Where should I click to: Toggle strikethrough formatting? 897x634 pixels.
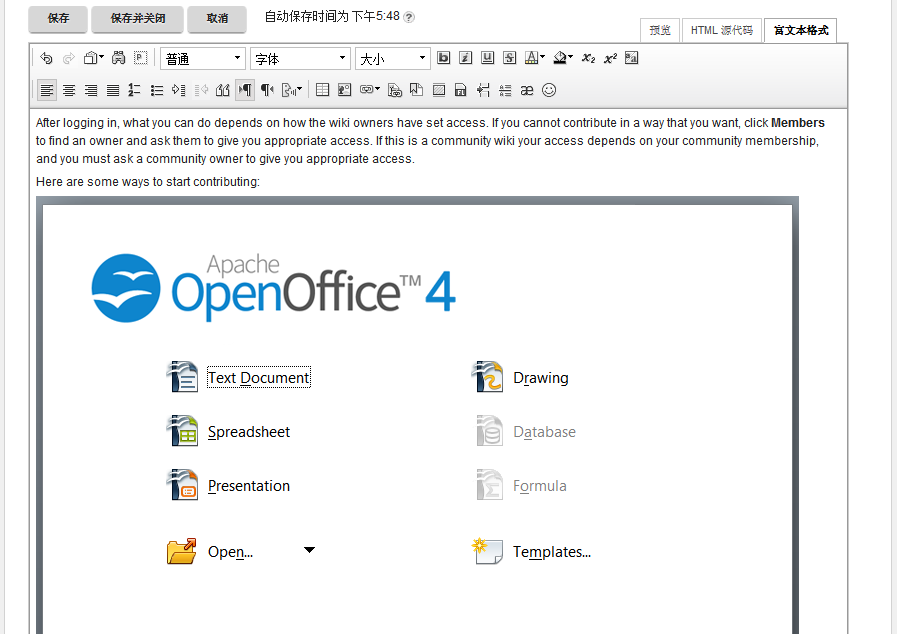pyautogui.click(x=510, y=58)
